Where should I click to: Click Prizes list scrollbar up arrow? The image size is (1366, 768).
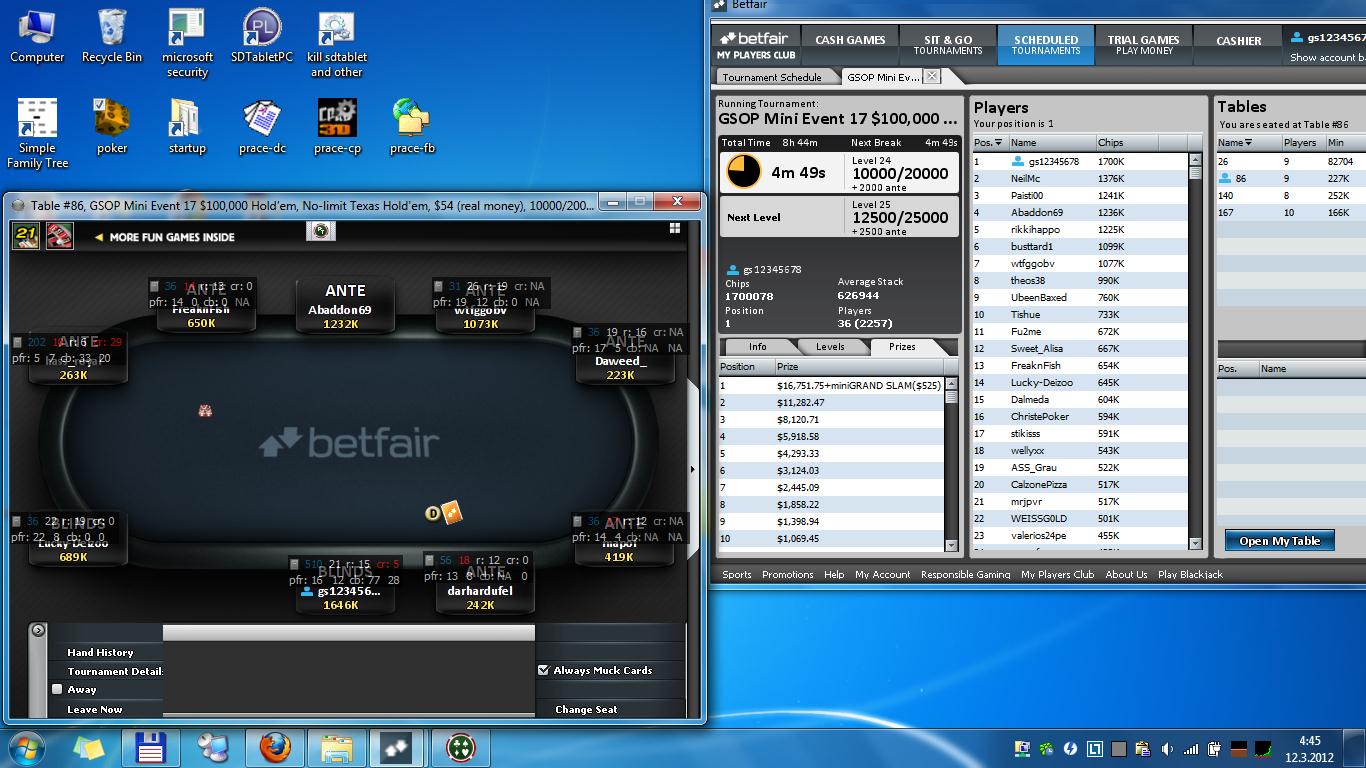[951, 384]
